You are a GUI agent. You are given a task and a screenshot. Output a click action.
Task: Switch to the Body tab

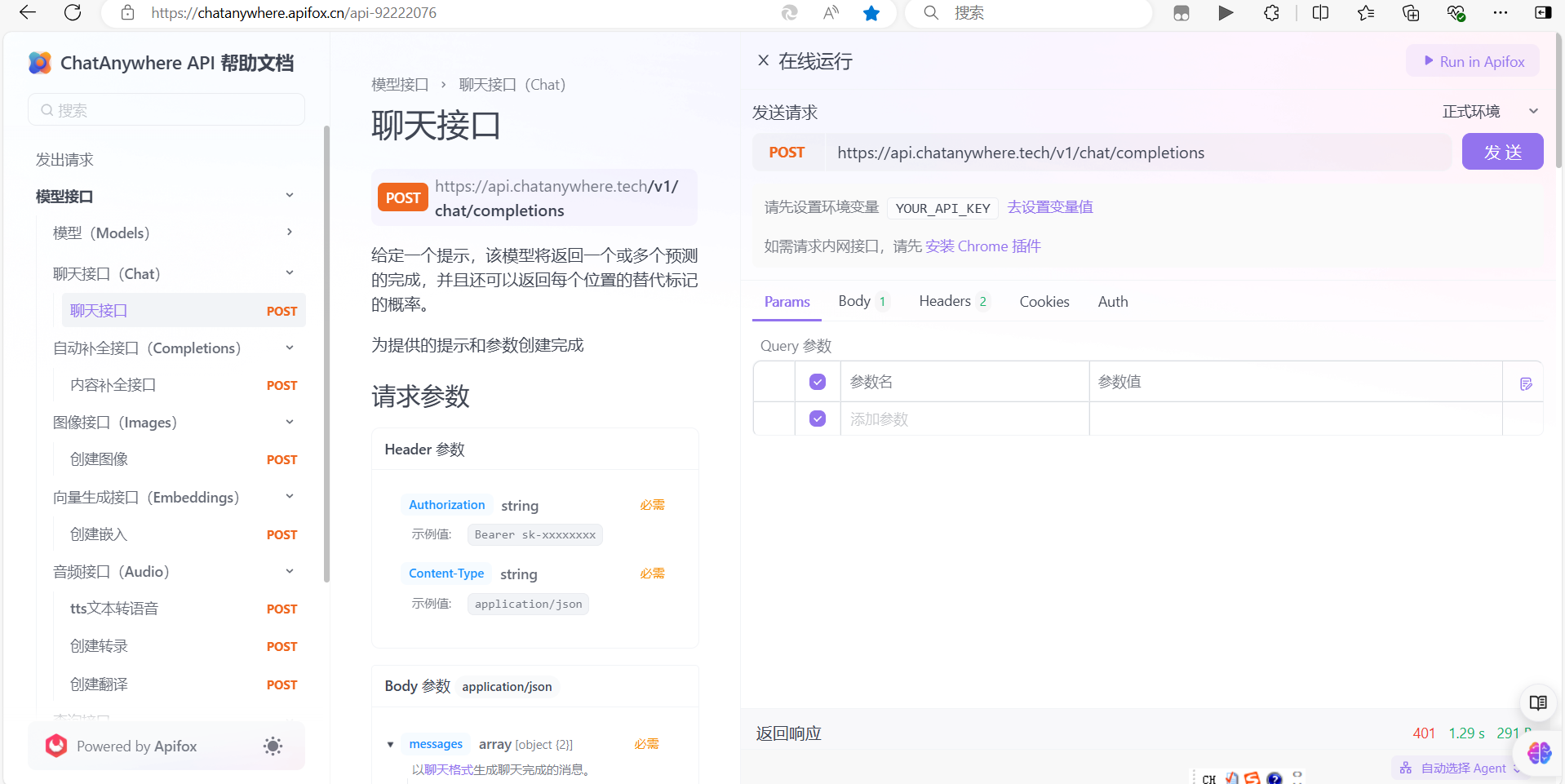(863, 301)
